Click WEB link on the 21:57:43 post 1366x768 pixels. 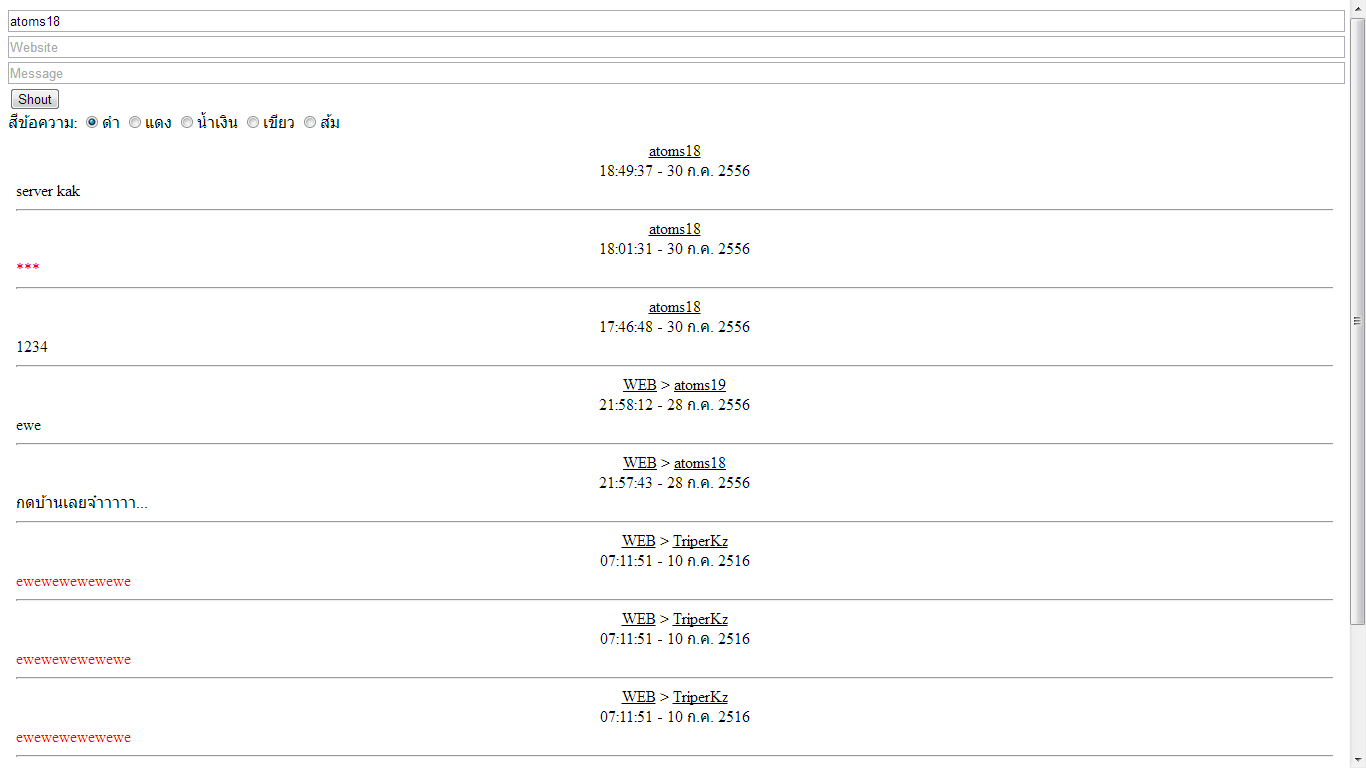pyautogui.click(x=640, y=463)
